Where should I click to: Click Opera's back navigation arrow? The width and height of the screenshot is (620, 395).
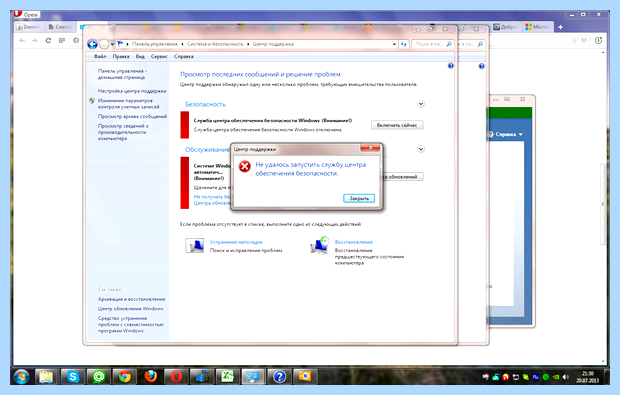[x=22, y=40]
